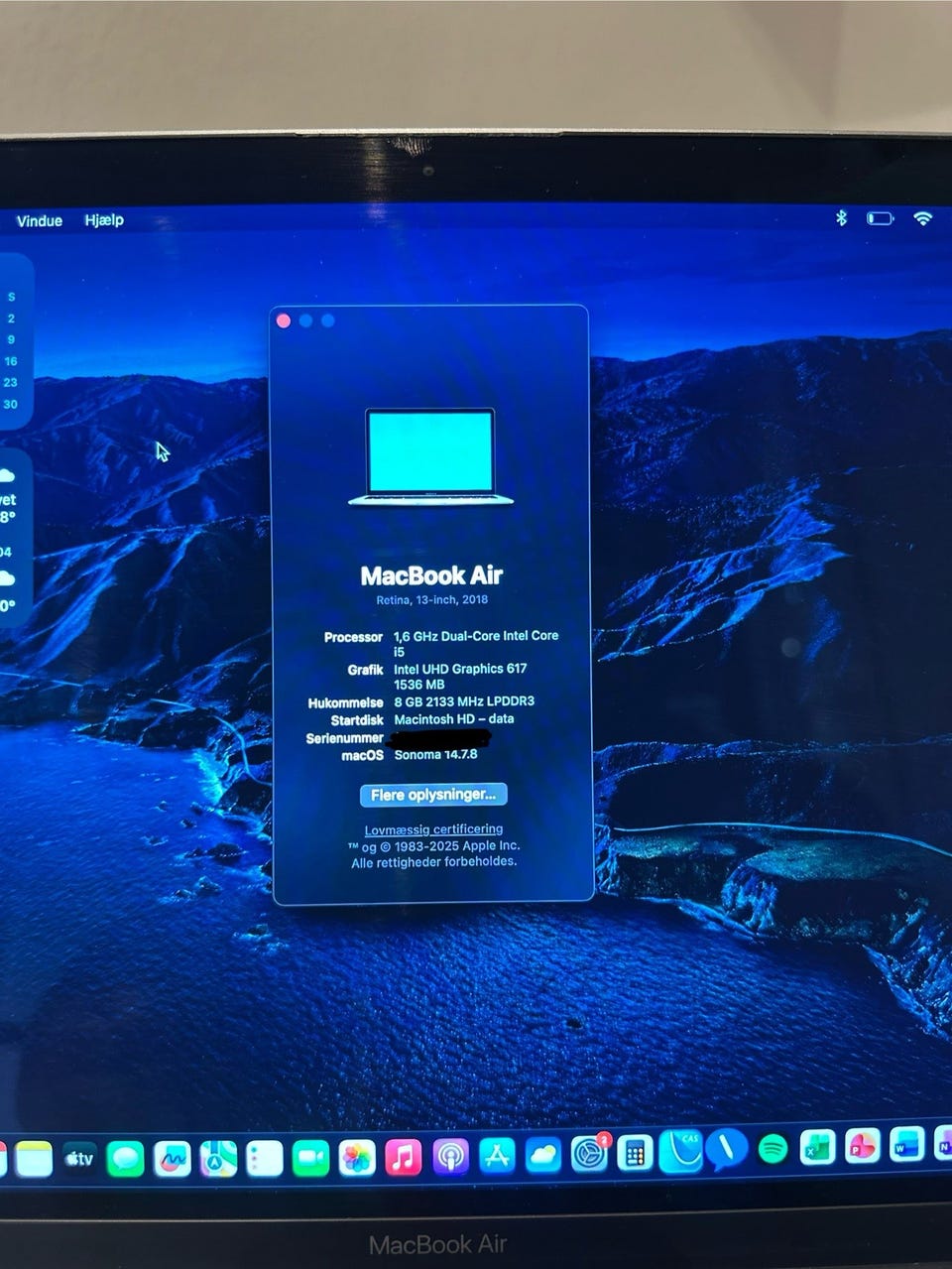Open Music from the Dock
The width and height of the screenshot is (952, 1269).
403,1157
